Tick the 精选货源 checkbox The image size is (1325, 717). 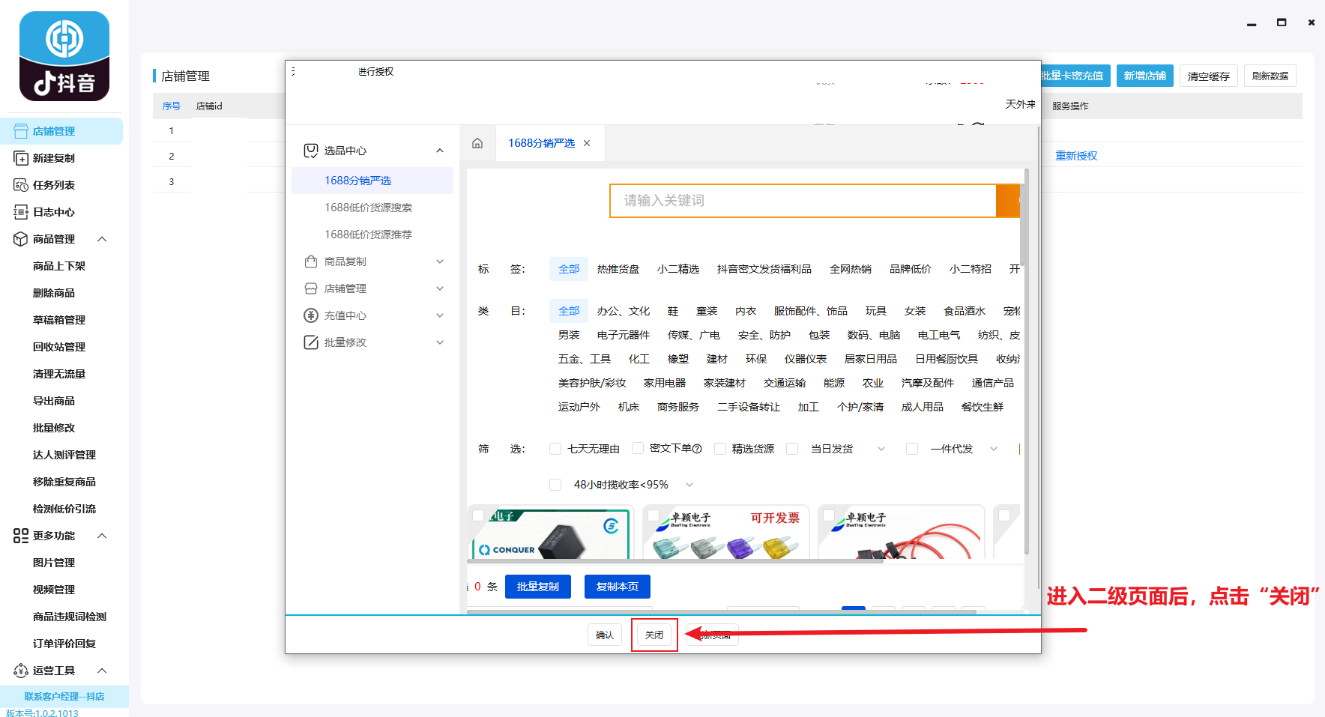tap(719, 449)
